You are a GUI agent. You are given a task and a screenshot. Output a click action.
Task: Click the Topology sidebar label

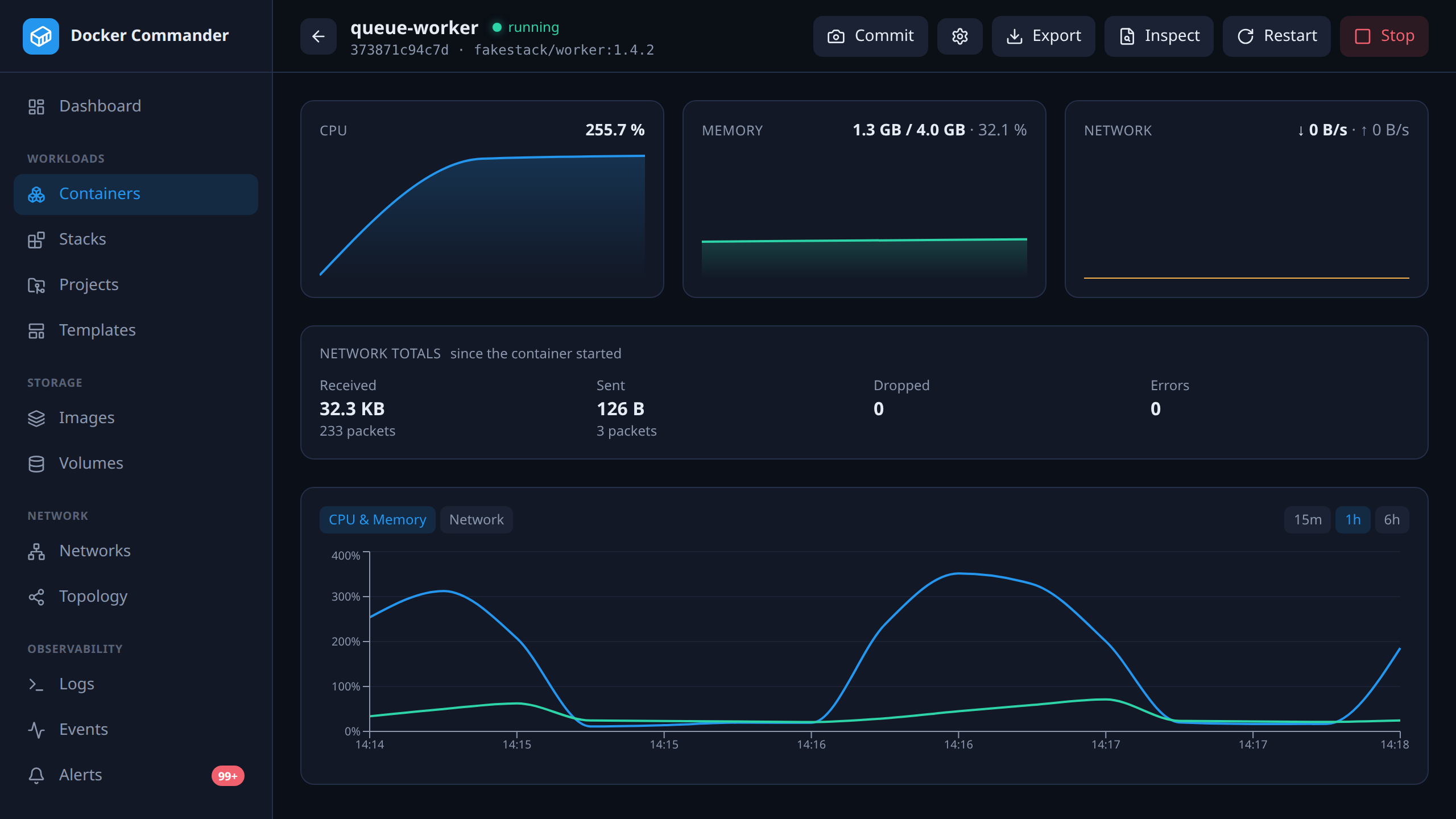point(93,597)
